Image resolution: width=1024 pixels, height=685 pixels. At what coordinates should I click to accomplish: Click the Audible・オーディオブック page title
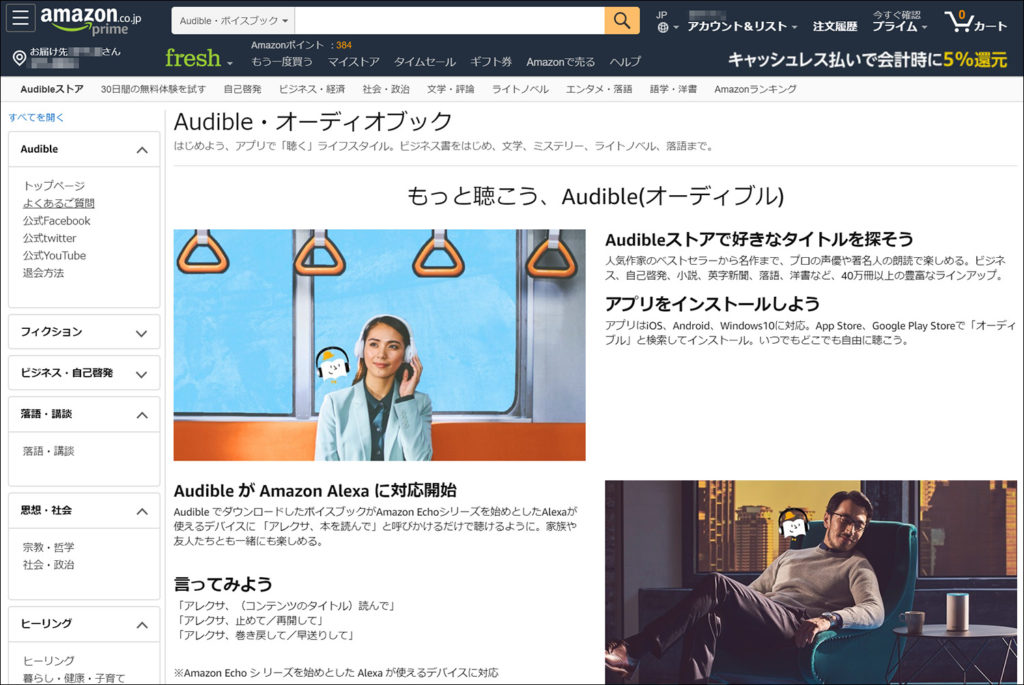tap(313, 122)
